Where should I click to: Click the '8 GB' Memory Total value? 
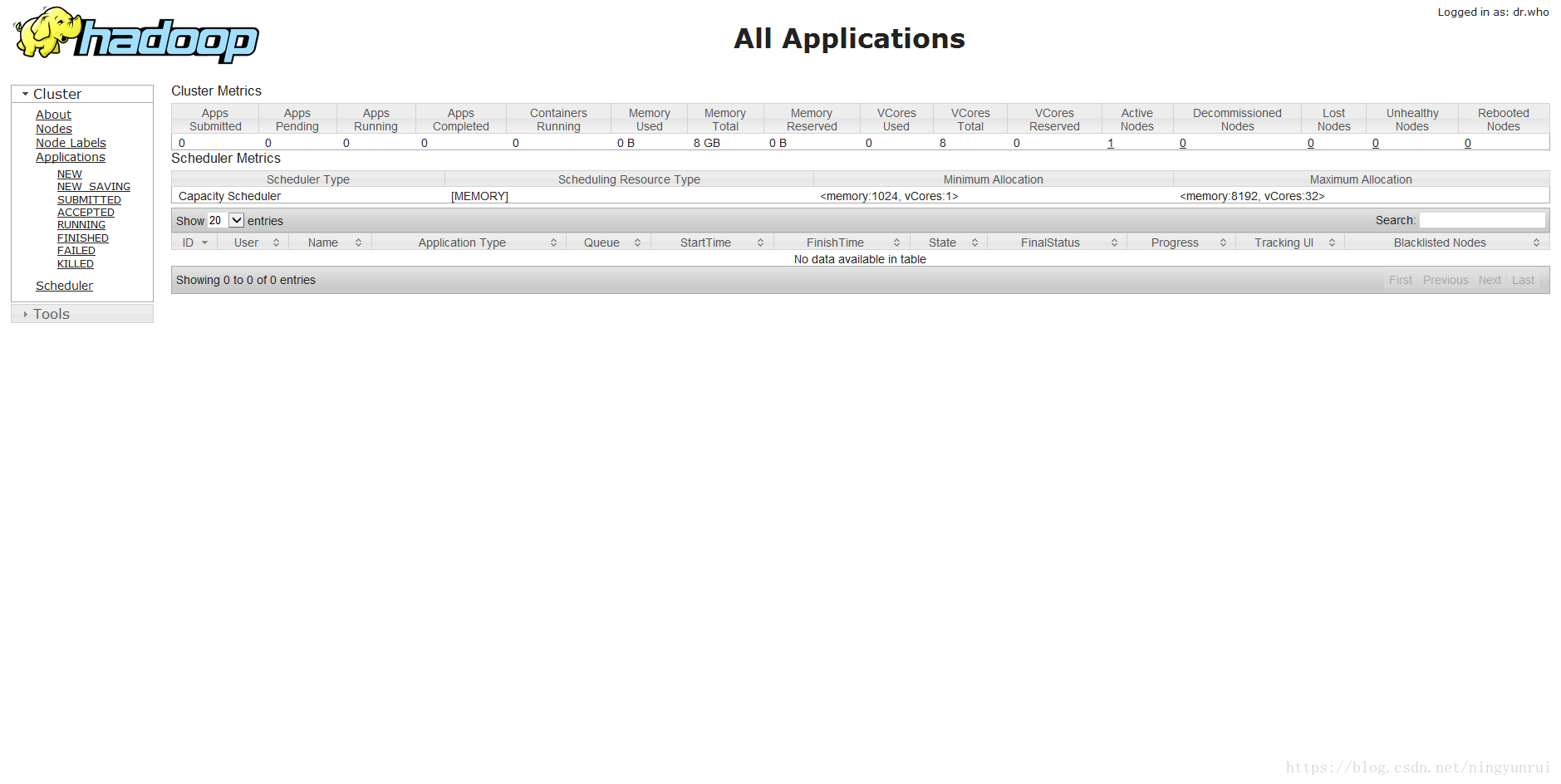[x=707, y=143]
